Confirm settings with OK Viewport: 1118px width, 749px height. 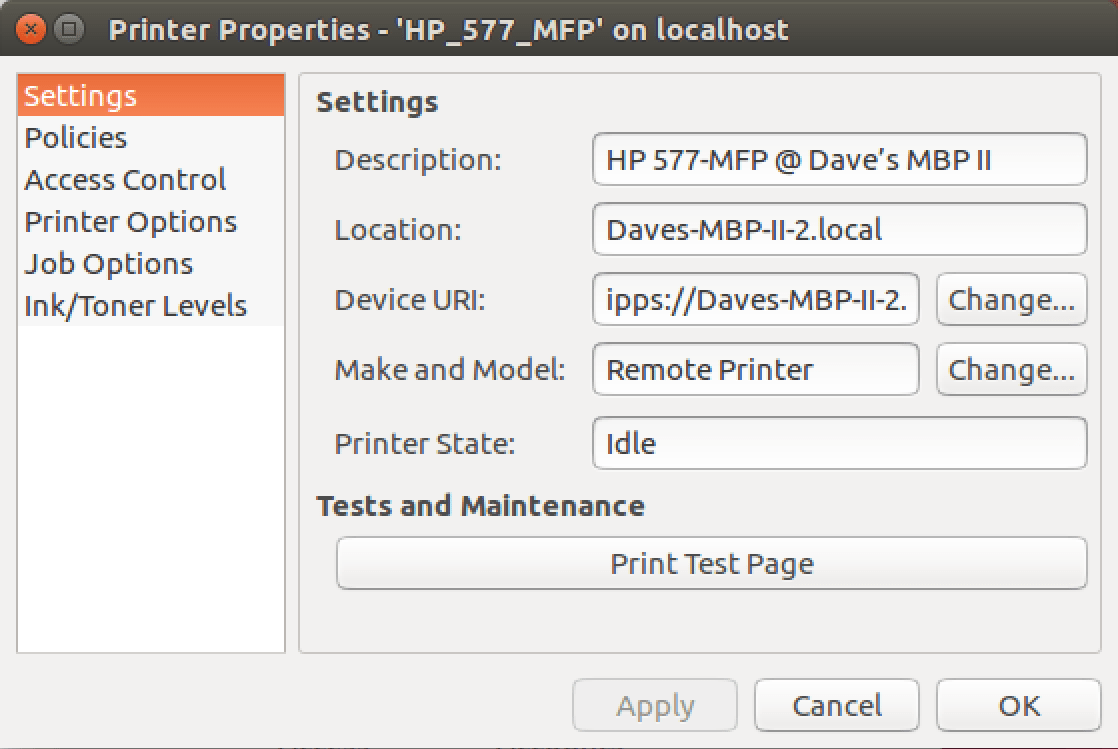(x=1018, y=705)
